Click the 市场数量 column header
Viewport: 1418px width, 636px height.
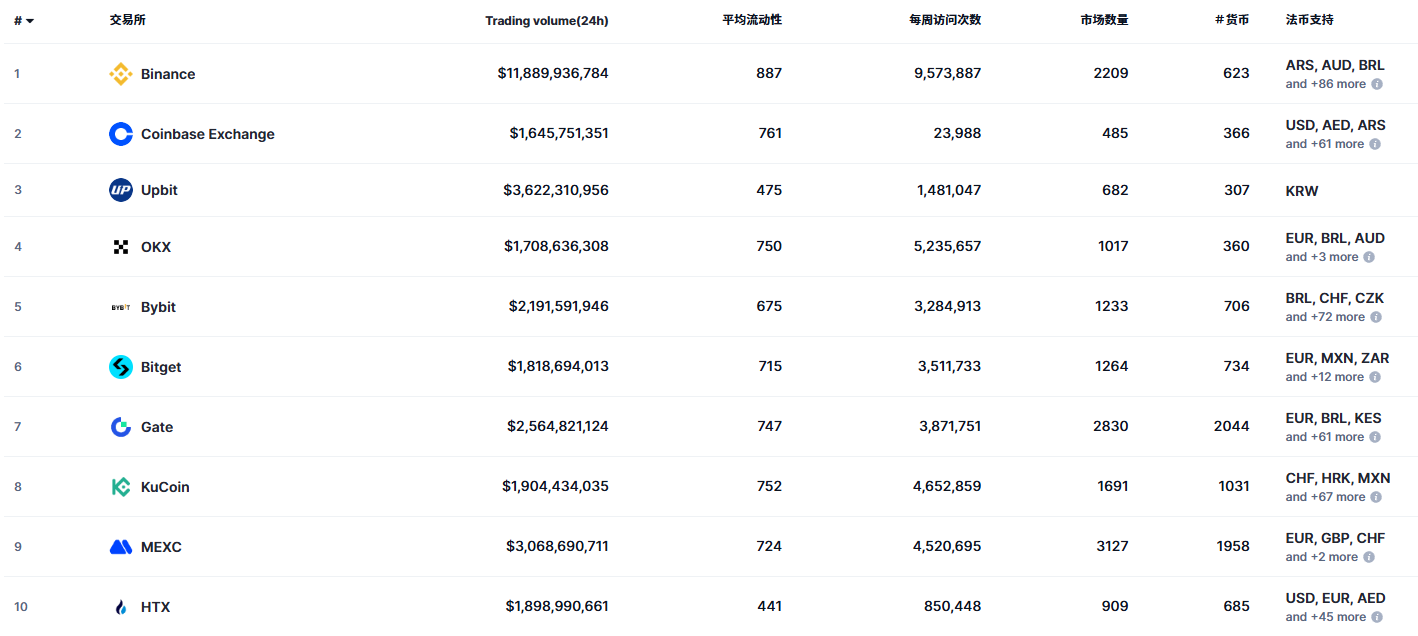tap(1104, 20)
